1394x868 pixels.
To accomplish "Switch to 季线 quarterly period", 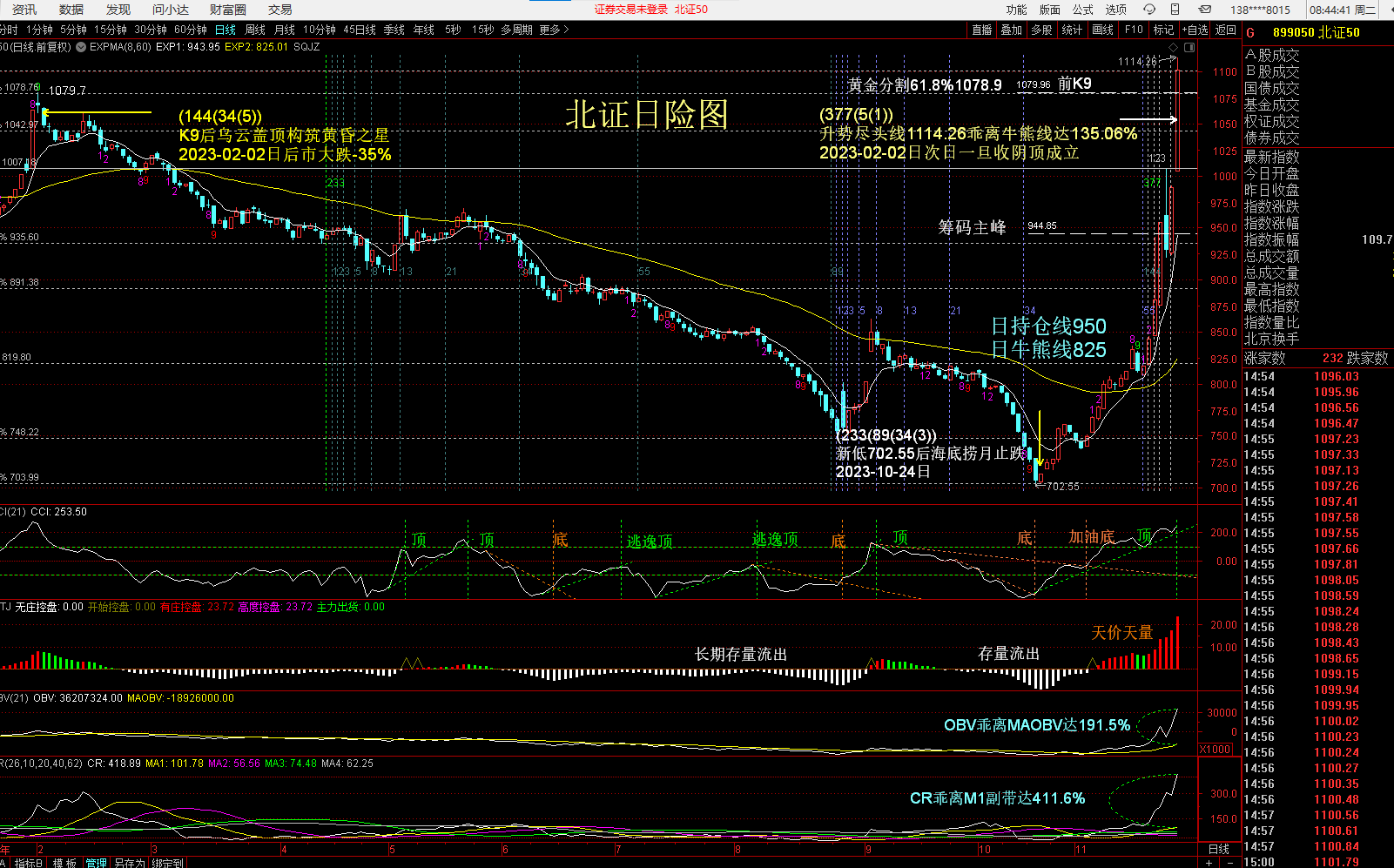I will tap(394, 30).
